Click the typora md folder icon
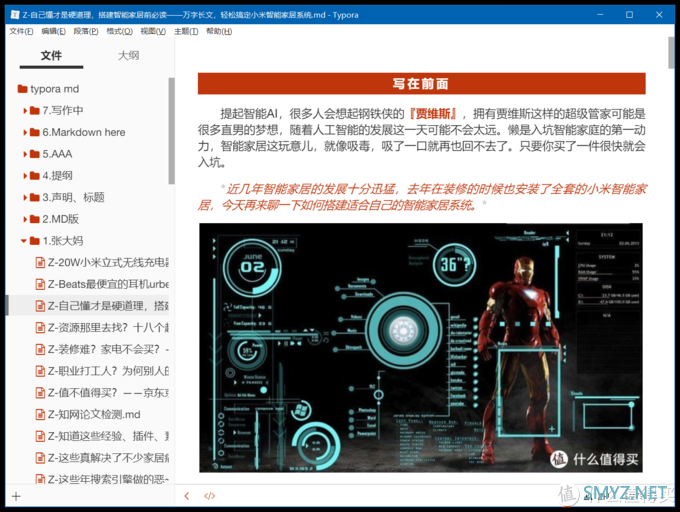The image size is (680, 512). click(23, 89)
